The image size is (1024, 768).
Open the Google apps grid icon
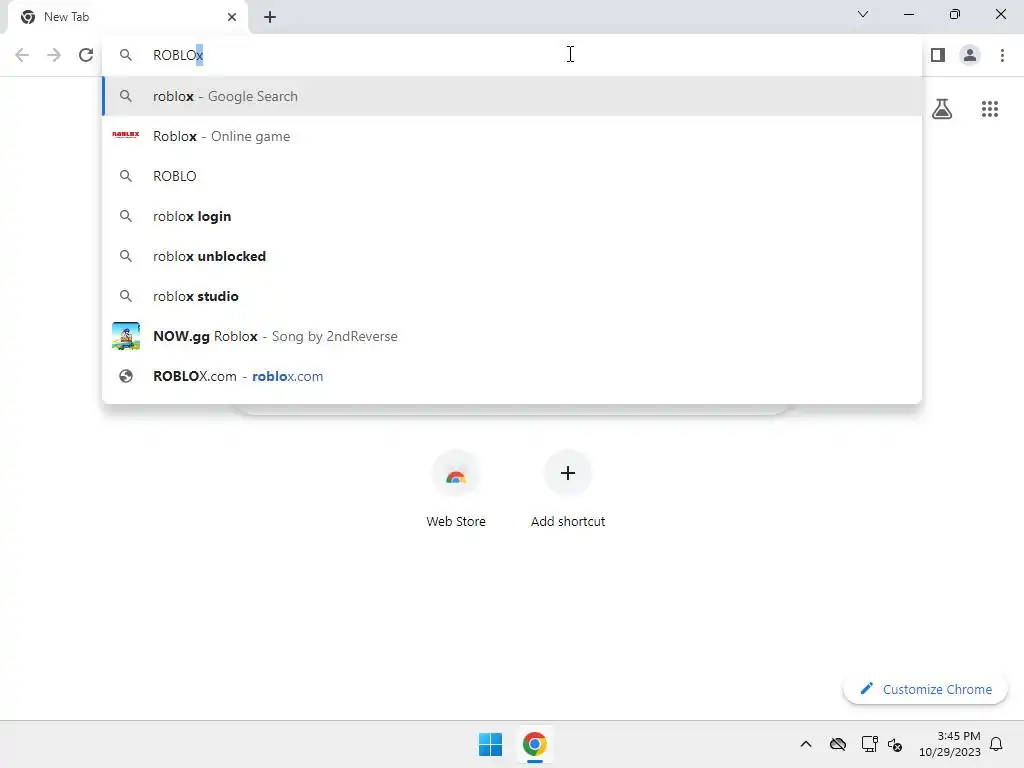point(989,108)
